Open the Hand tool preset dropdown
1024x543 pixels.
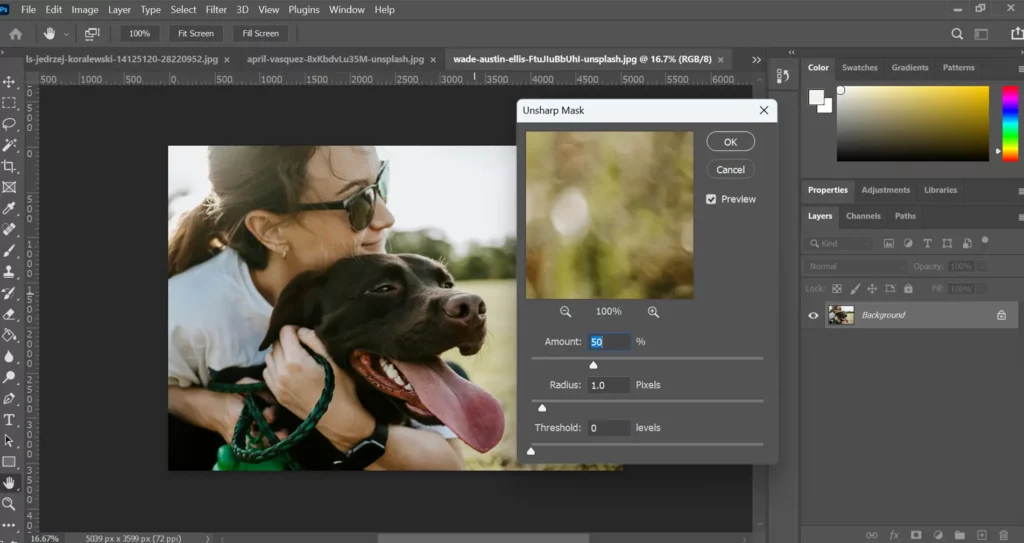[66, 34]
